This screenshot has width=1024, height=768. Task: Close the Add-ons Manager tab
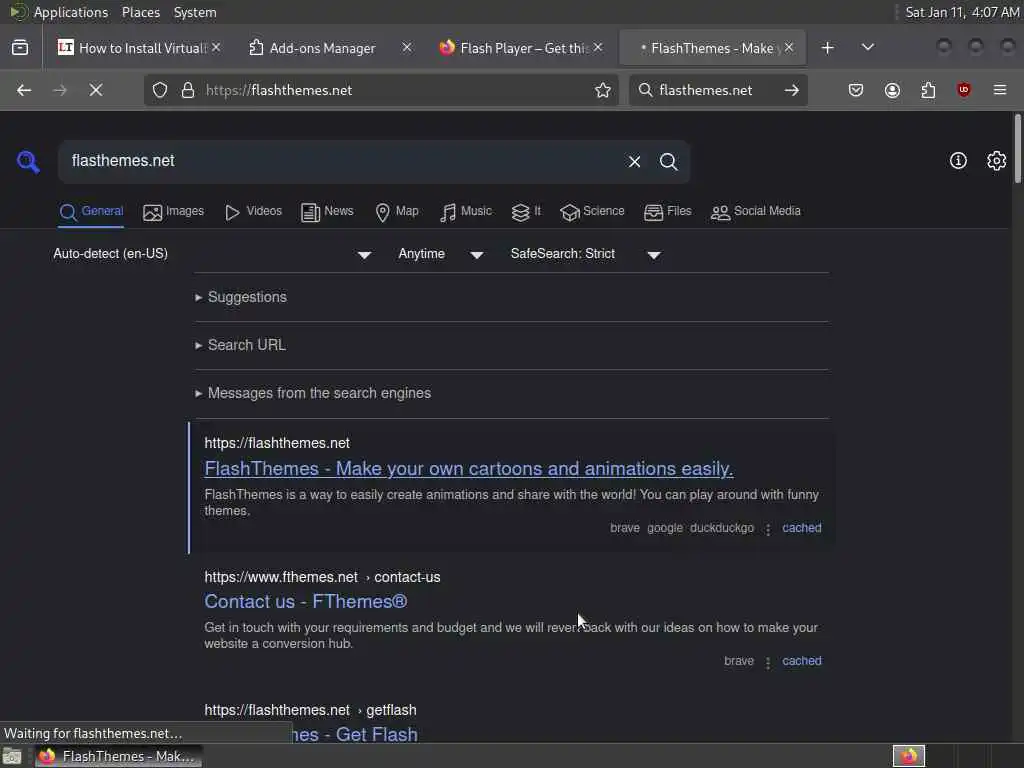pyautogui.click(x=407, y=48)
